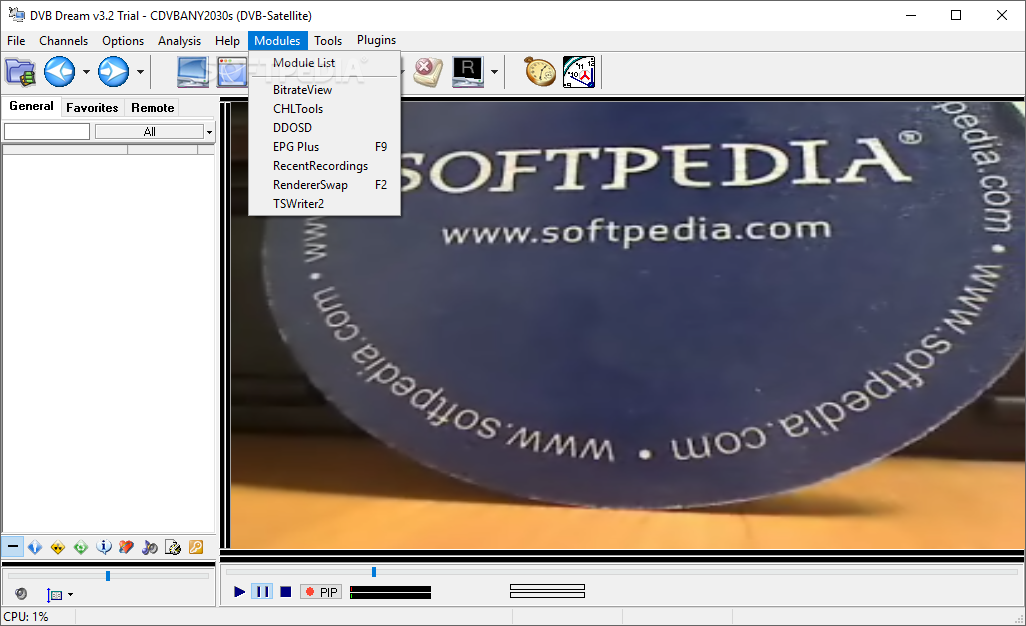Screen dimensions: 1026x626
Task: Open dropdown beside the previous channel arrow
Action: coord(86,72)
